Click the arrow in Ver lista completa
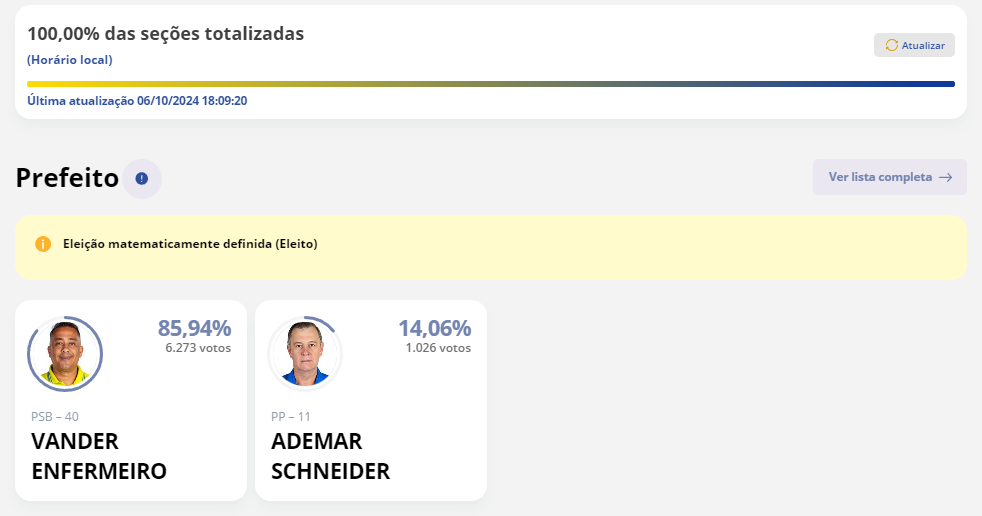This screenshot has height=516, width=982. pos(946,177)
